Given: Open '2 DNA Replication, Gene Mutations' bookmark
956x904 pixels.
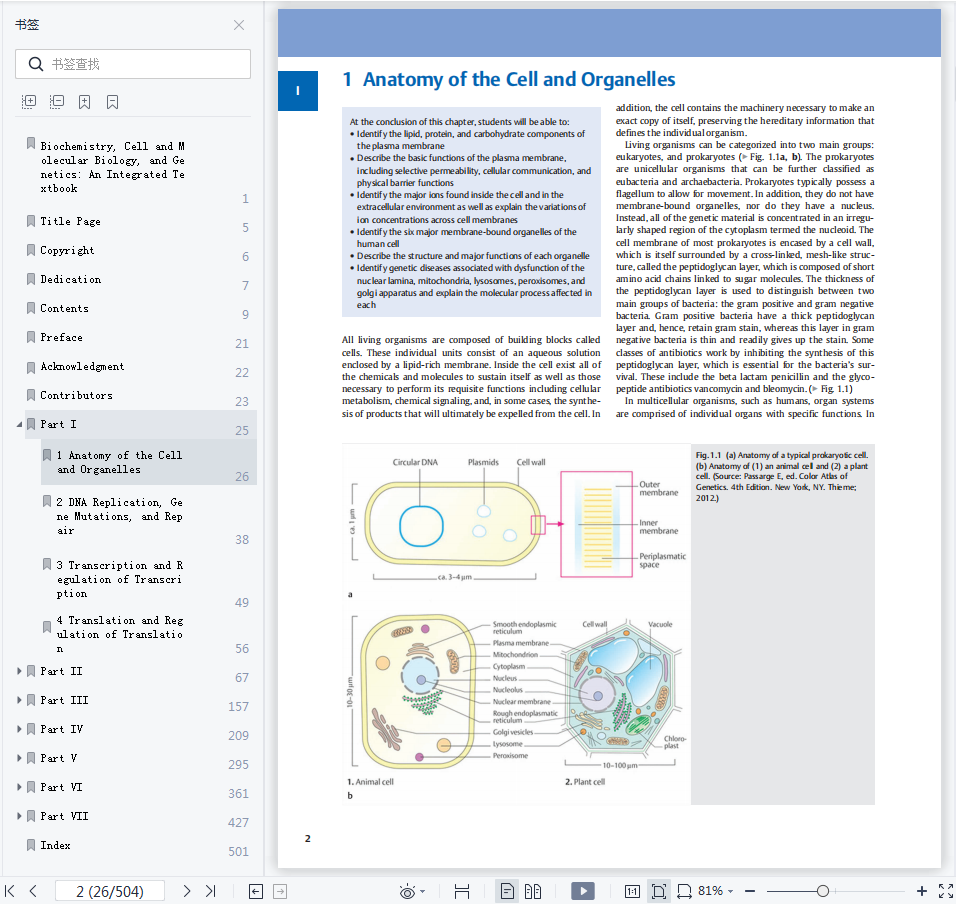Looking at the screenshot, I should click(120, 516).
